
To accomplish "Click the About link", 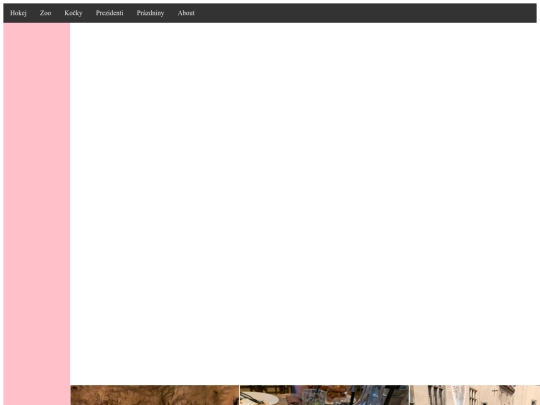I will click(x=186, y=13).
